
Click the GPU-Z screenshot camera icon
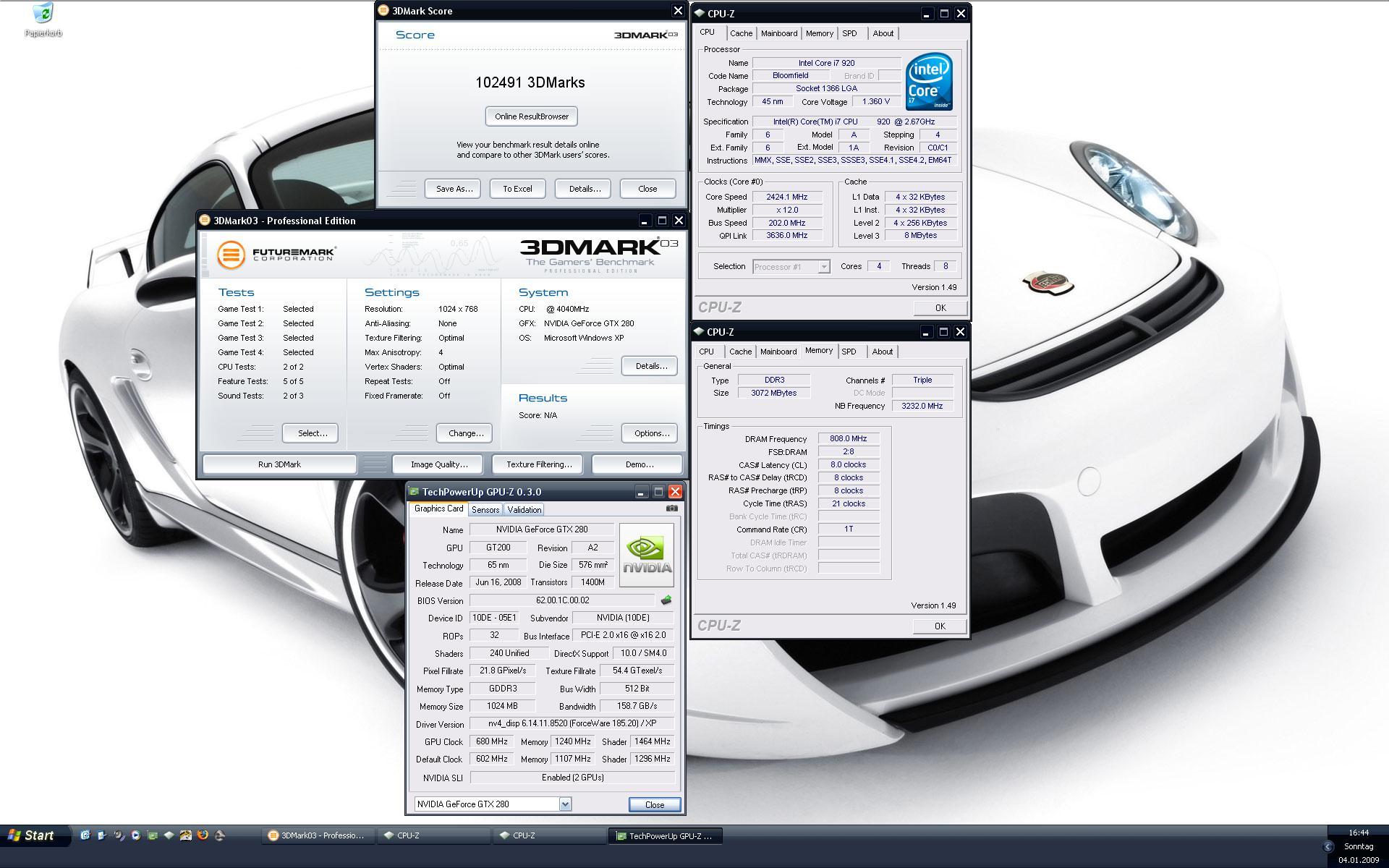pyautogui.click(x=671, y=509)
